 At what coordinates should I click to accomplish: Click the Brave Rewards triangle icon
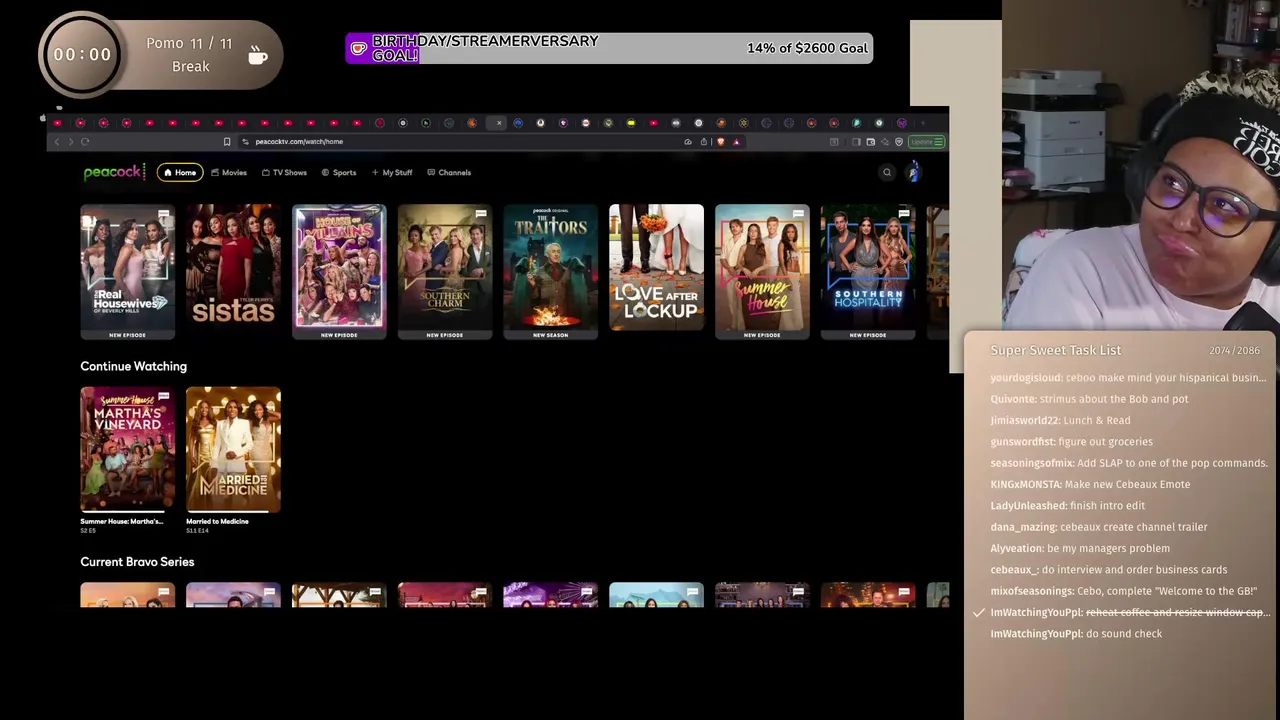(736, 142)
